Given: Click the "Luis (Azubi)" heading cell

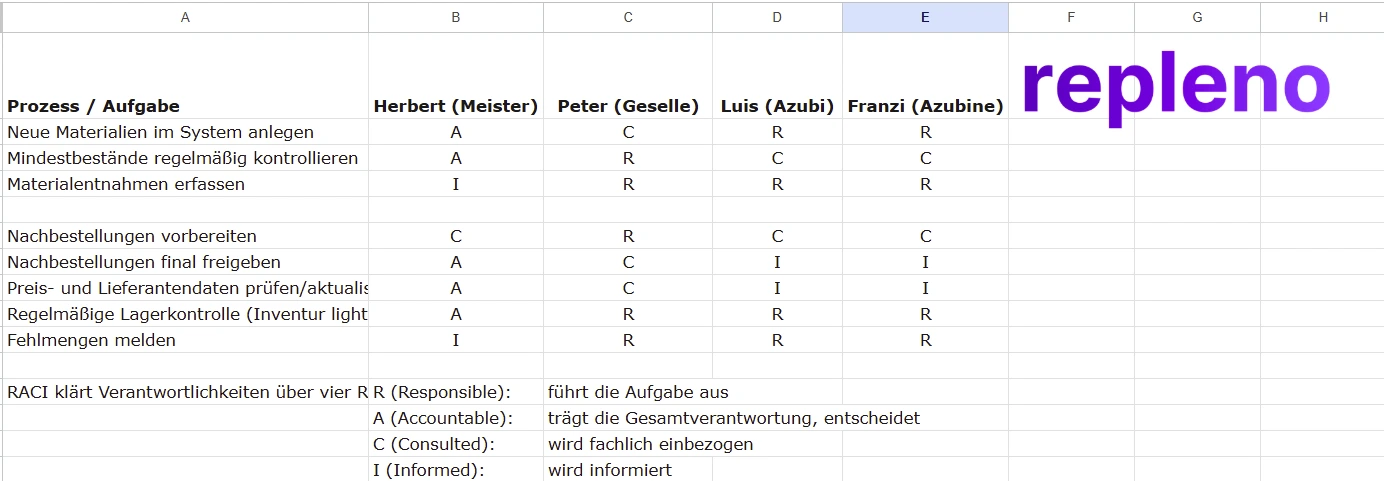Looking at the screenshot, I should (777, 106).
